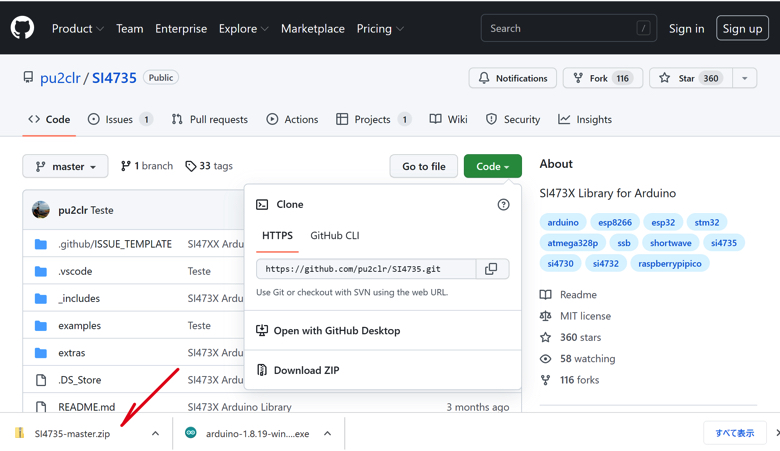The image size is (780, 451).
Task: Expand options for SI4735-master.zip download
Action: pyautogui.click(x=155, y=433)
